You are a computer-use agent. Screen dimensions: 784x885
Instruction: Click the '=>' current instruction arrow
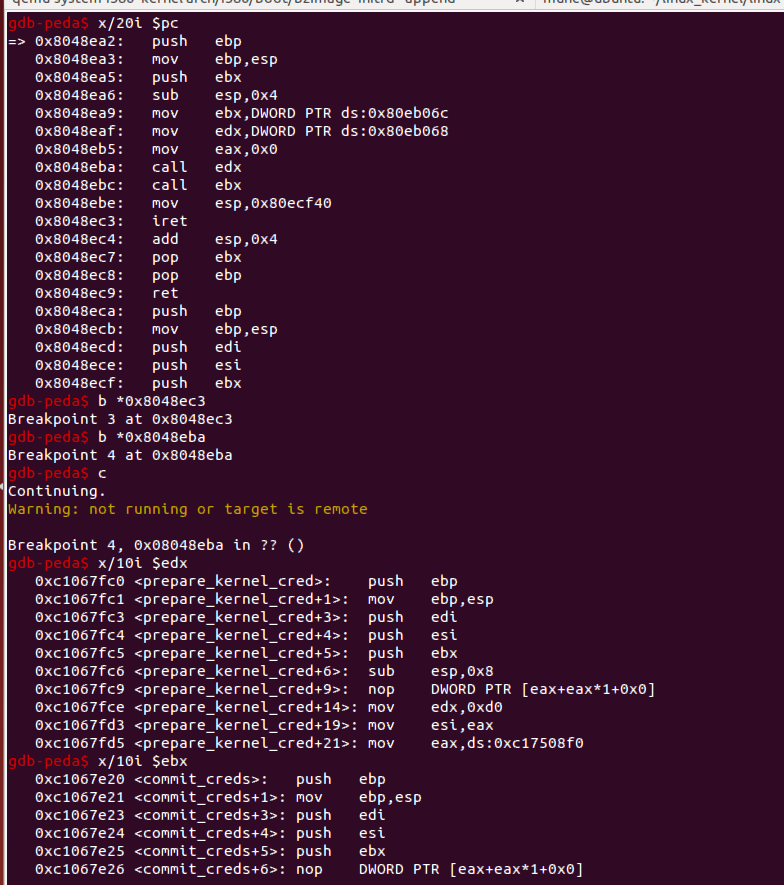[16, 41]
